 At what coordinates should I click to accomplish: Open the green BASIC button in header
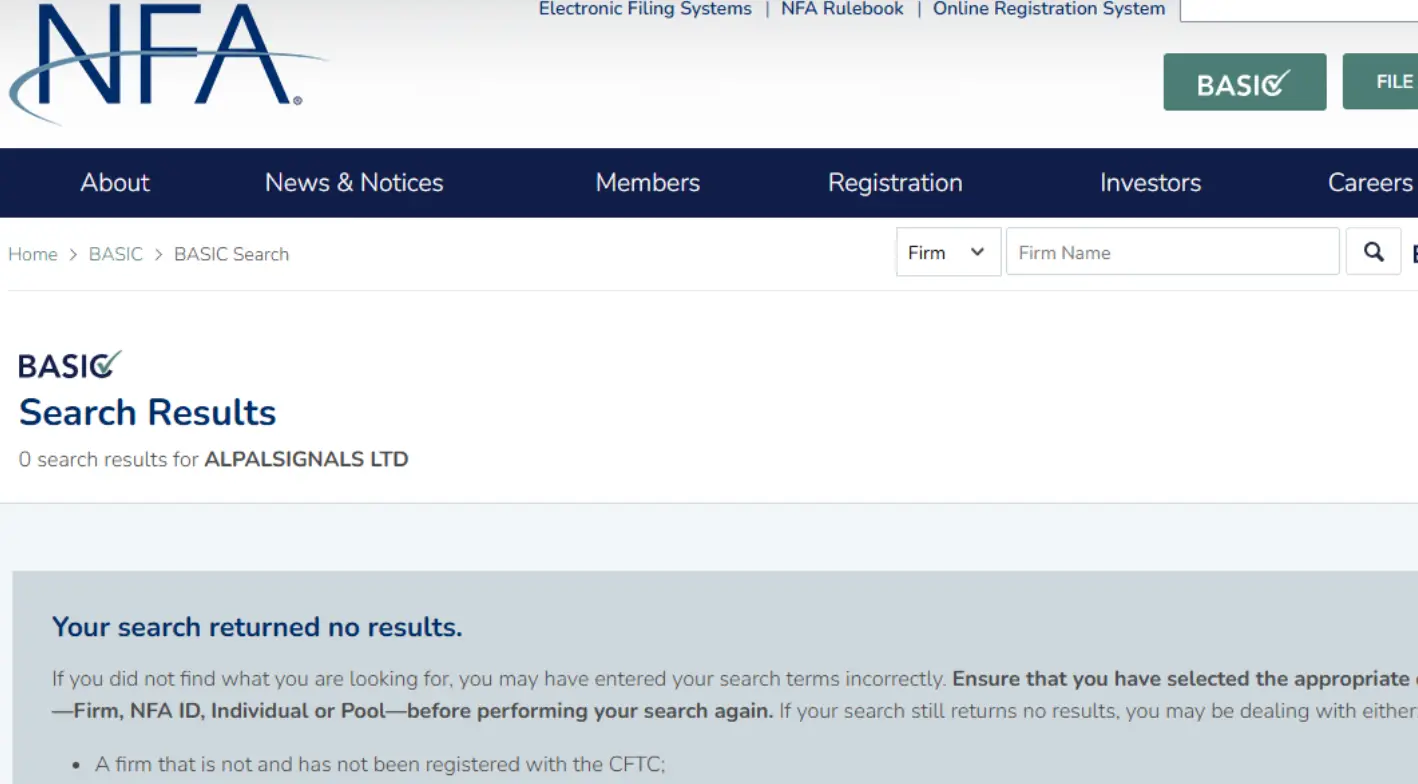click(x=1244, y=82)
